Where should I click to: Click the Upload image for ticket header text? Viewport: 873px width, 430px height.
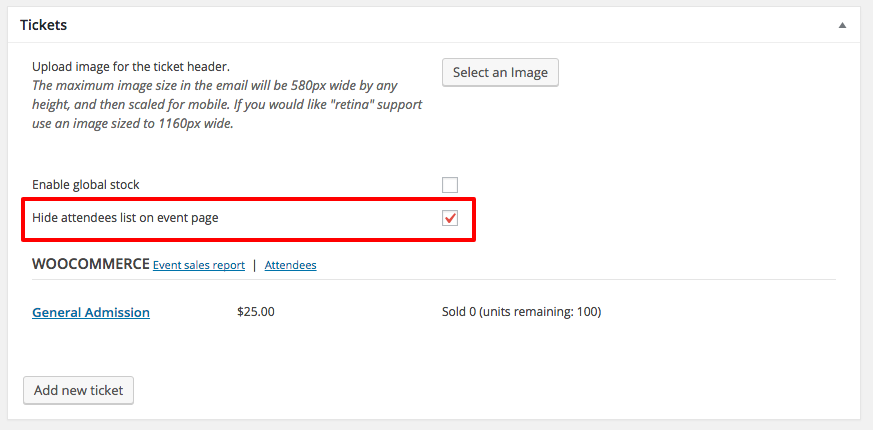pos(131,67)
